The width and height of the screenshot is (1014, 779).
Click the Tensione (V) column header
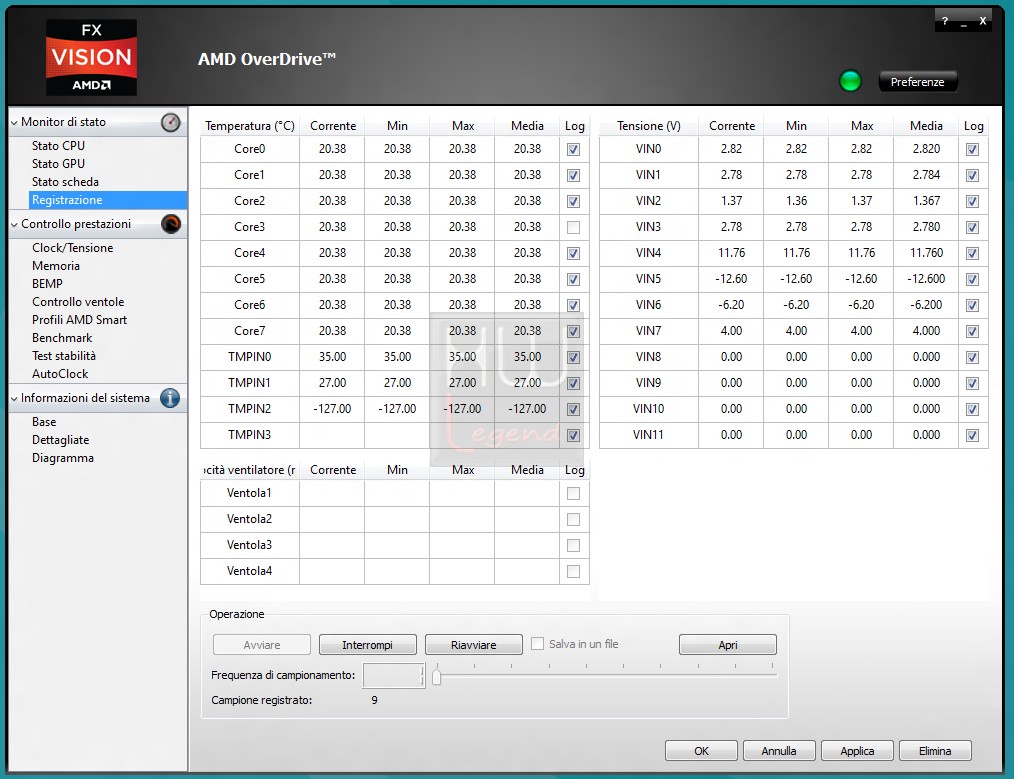[x=649, y=126]
